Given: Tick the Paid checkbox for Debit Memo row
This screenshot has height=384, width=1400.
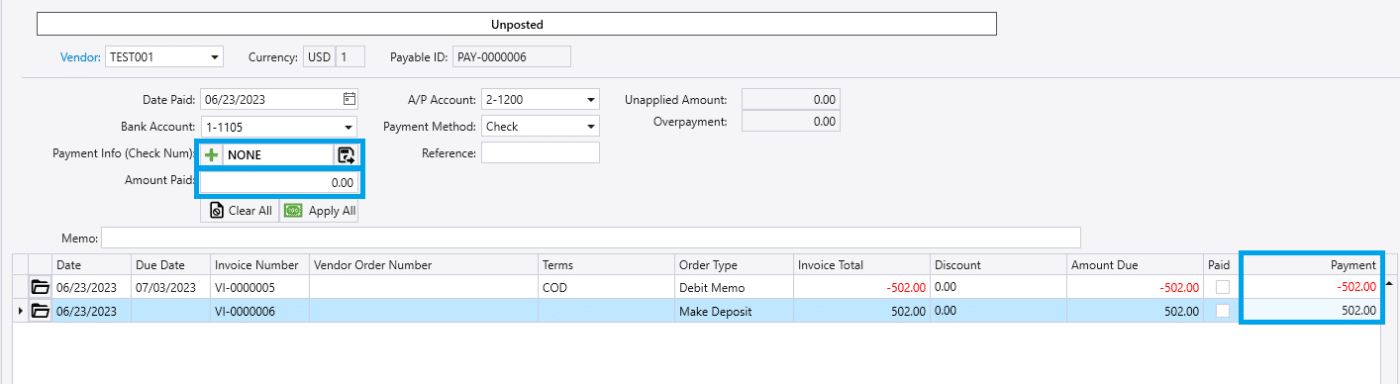Looking at the screenshot, I should 1222,287.
